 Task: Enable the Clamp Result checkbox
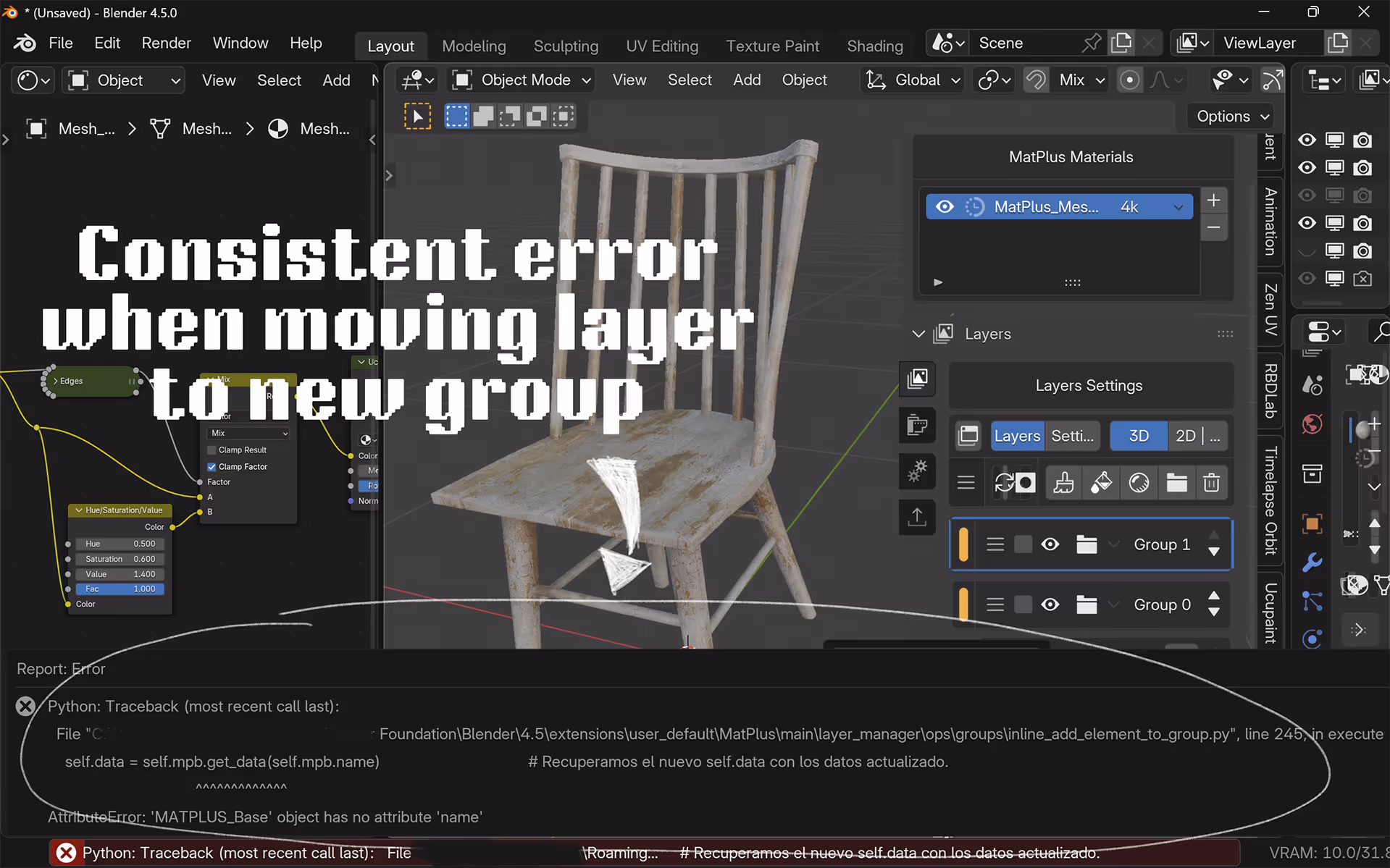coord(212,450)
